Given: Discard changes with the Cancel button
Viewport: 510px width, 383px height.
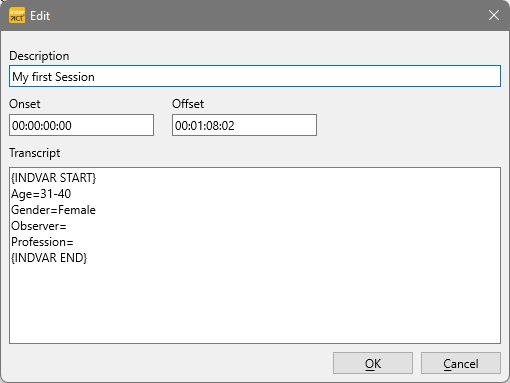Looking at the screenshot, I should click(461, 363).
